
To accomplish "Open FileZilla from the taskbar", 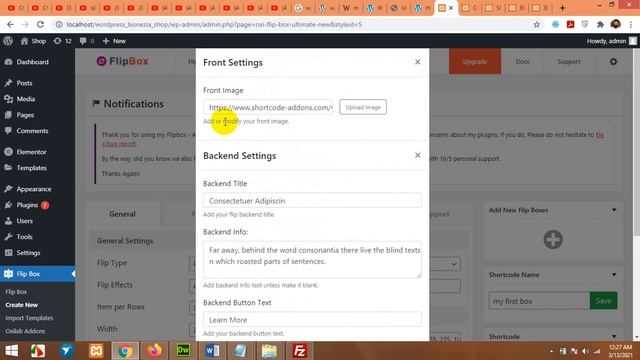I will (x=299, y=351).
